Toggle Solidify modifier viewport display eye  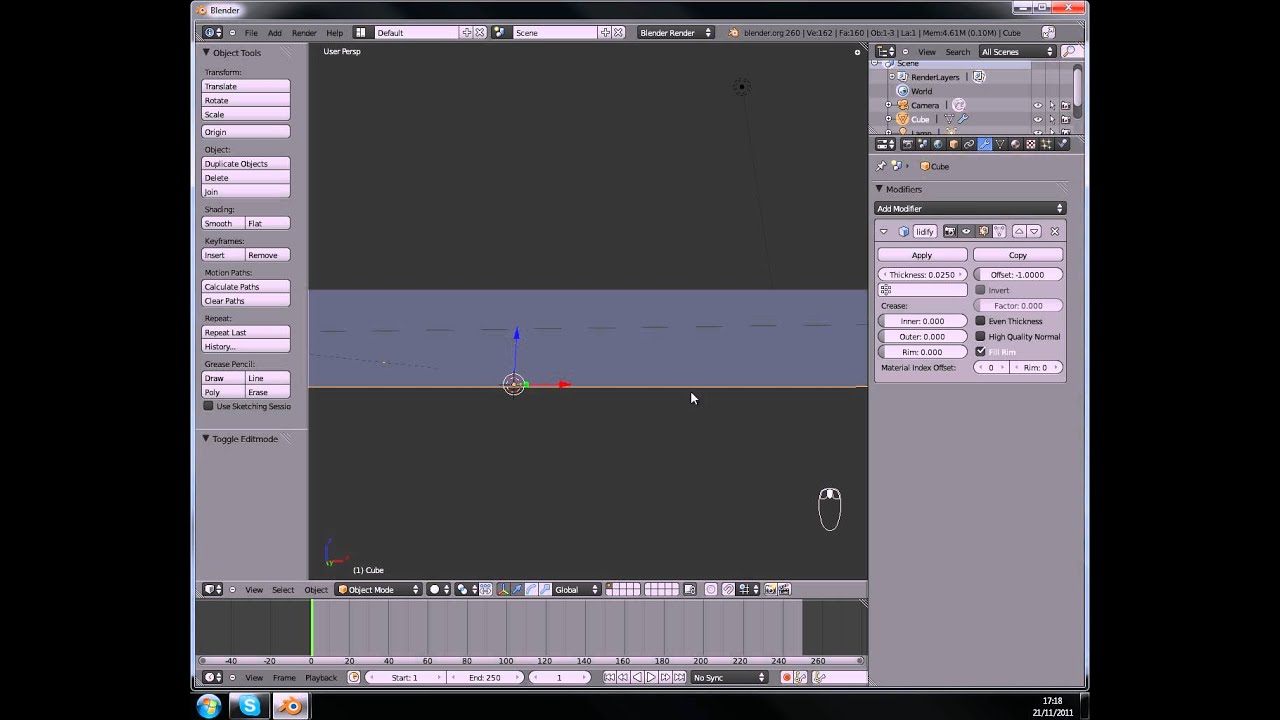[x=966, y=231]
